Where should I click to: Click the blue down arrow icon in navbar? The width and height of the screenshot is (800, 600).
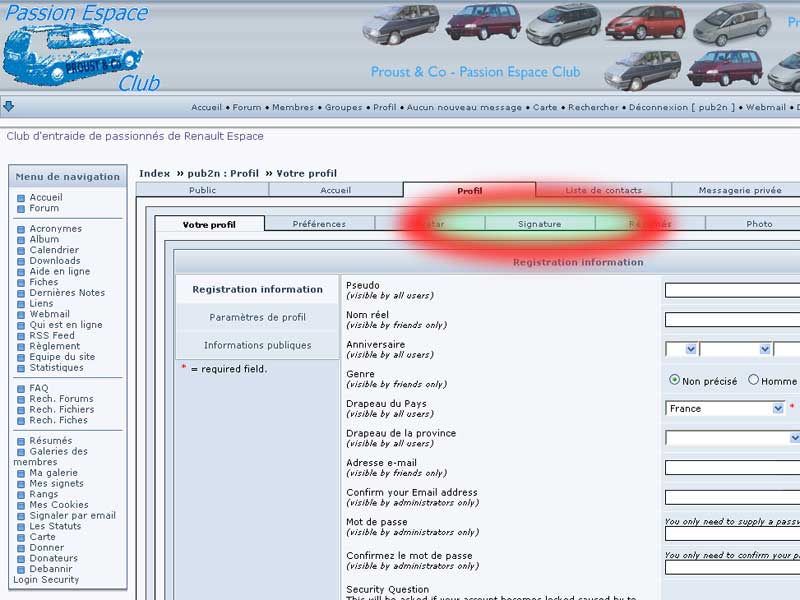pos(9,106)
